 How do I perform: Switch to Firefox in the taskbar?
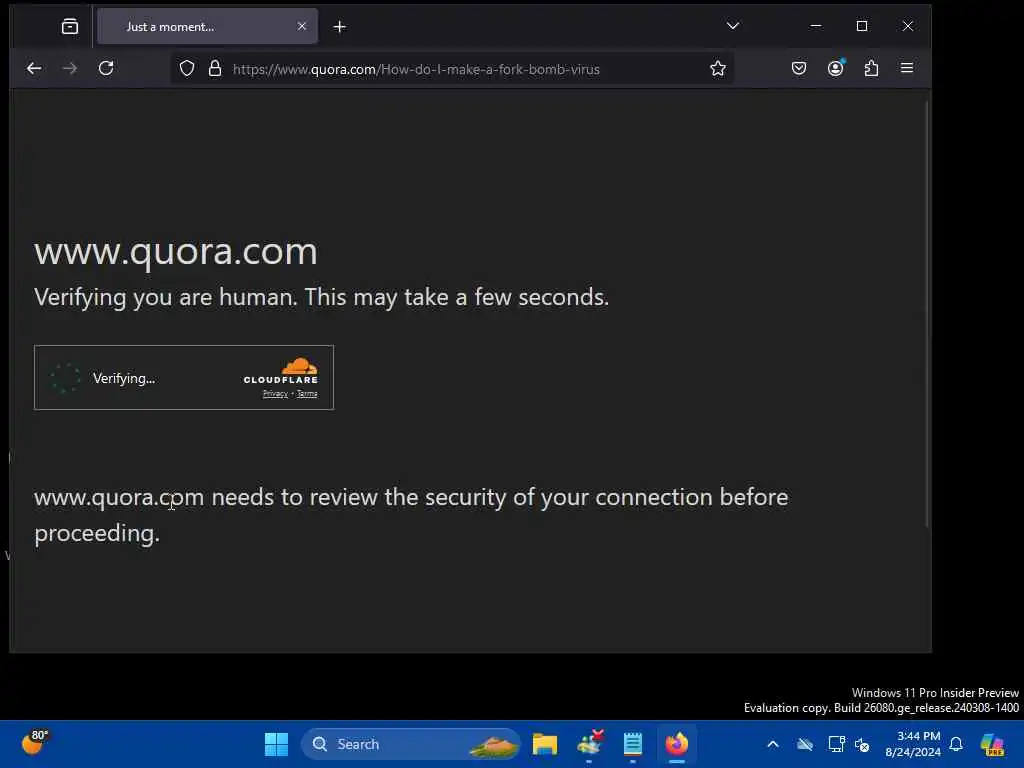(x=677, y=744)
